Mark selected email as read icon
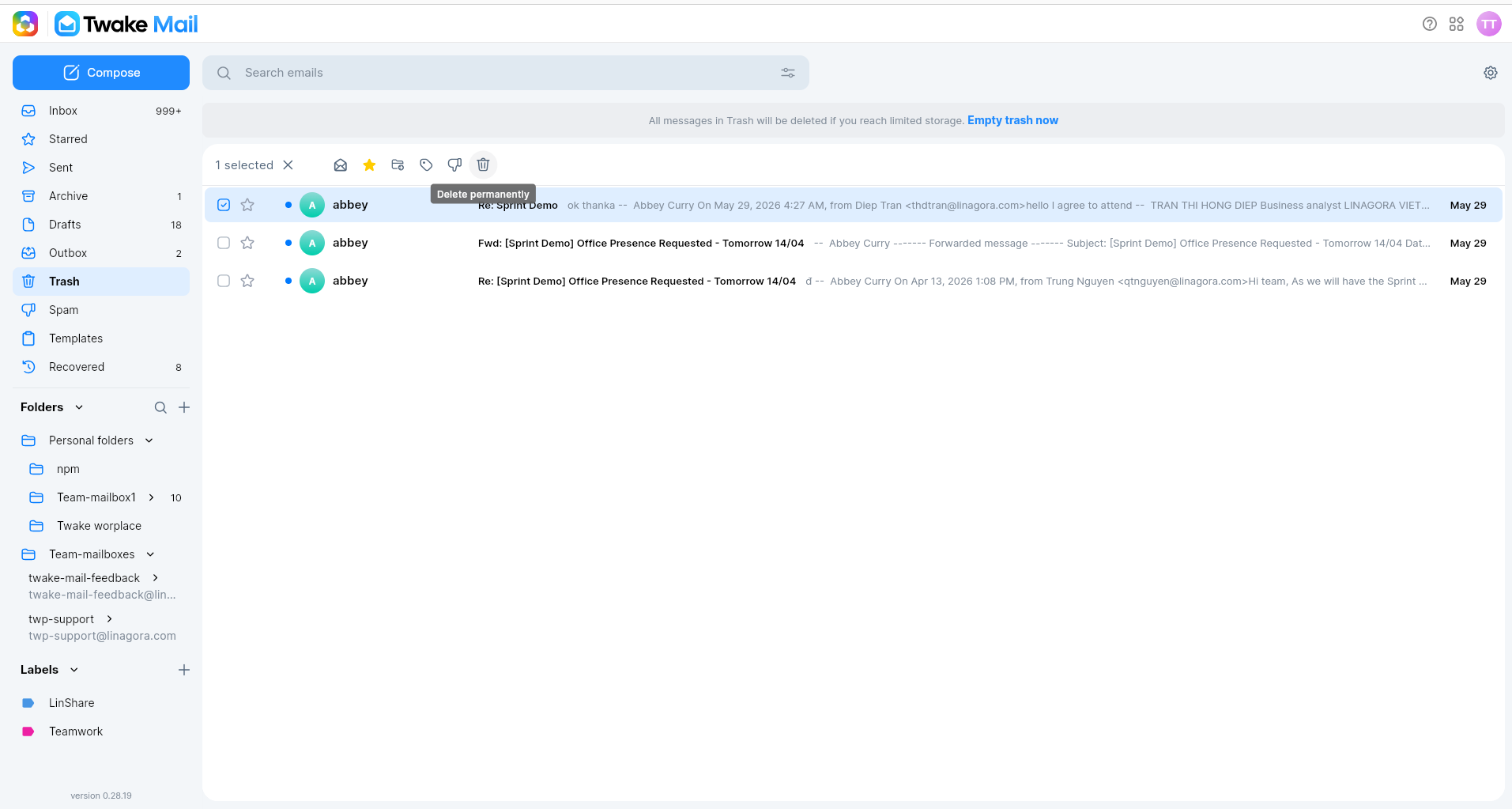1512x809 pixels. tap(341, 164)
